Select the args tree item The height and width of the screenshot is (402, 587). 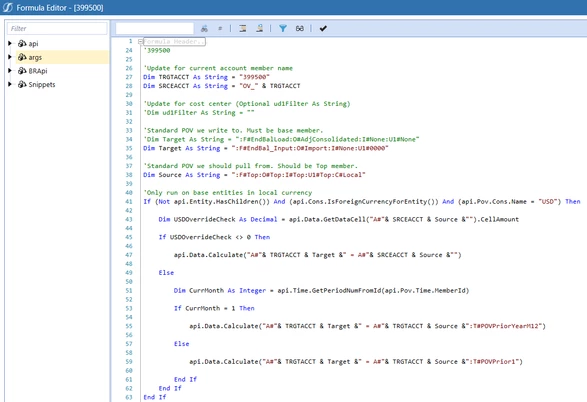coord(35,57)
